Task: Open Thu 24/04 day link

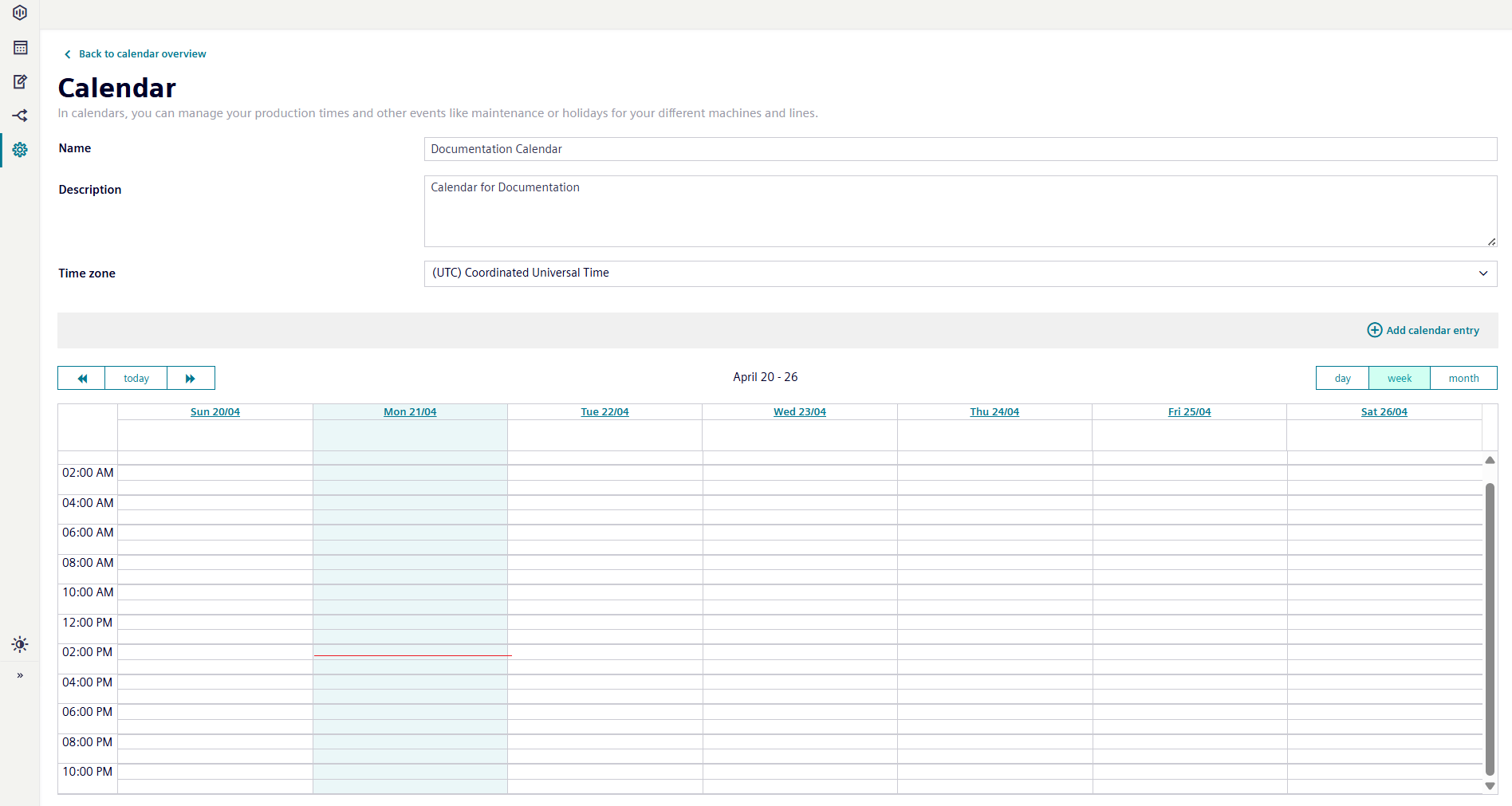Action: coord(994,412)
